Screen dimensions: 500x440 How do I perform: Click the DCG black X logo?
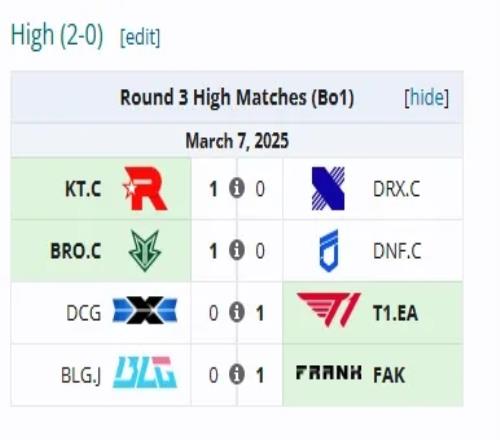[145, 310]
